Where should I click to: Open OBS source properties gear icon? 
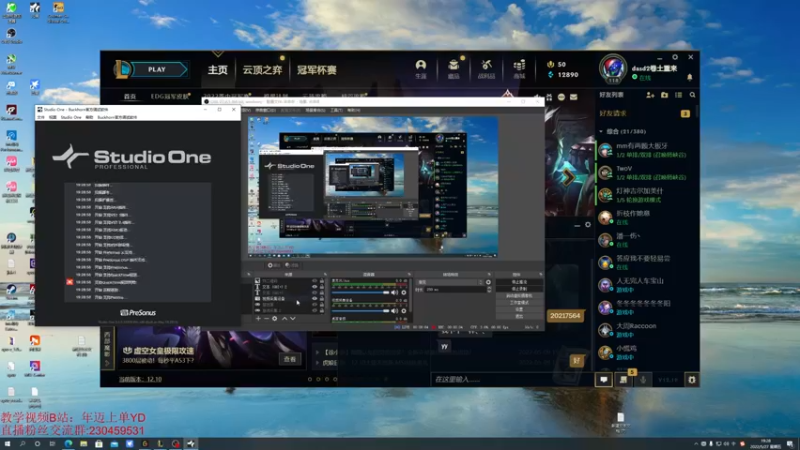point(274,318)
